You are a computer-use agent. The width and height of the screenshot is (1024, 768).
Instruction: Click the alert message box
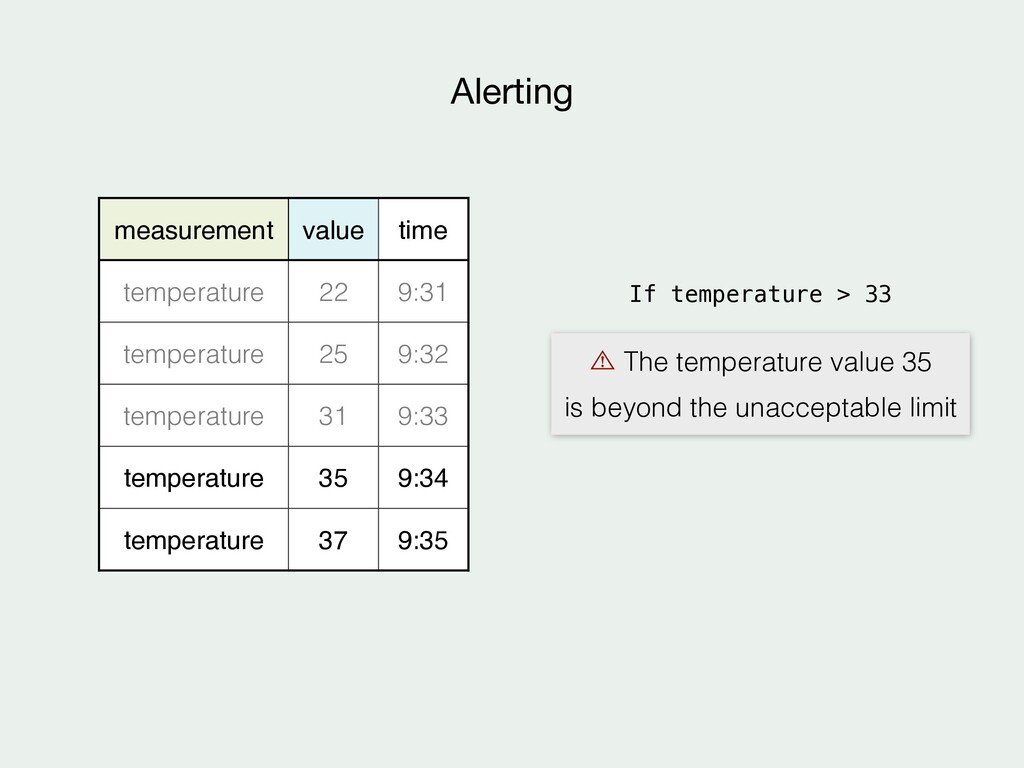point(760,384)
